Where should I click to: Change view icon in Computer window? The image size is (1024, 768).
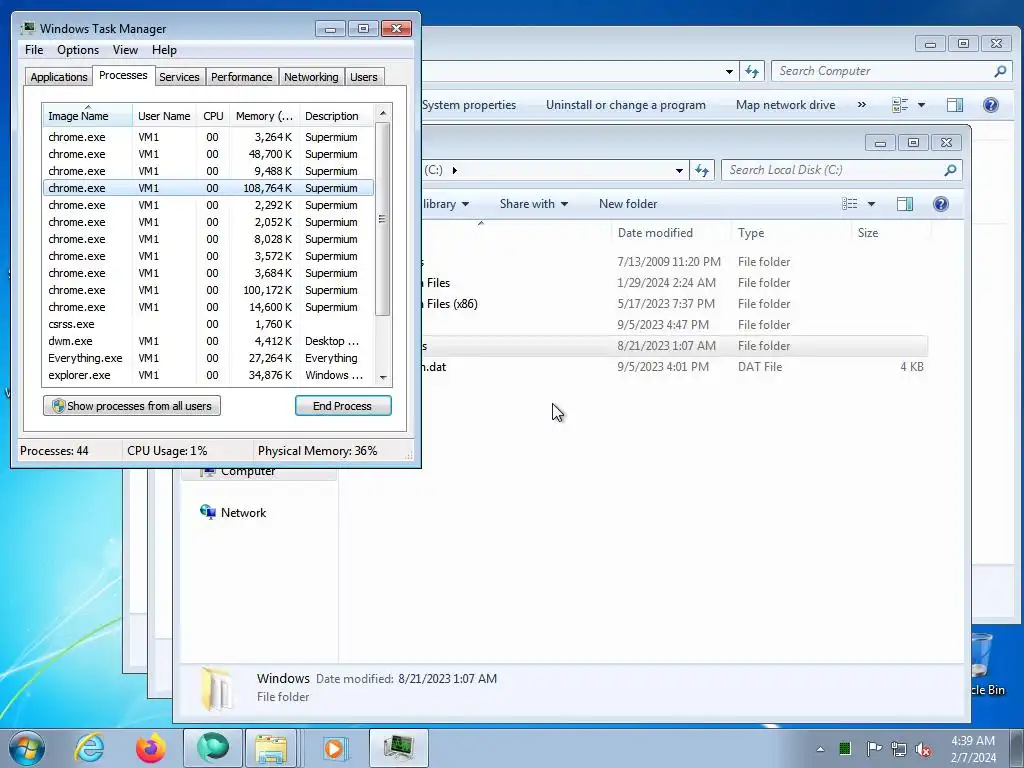[x=900, y=105]
